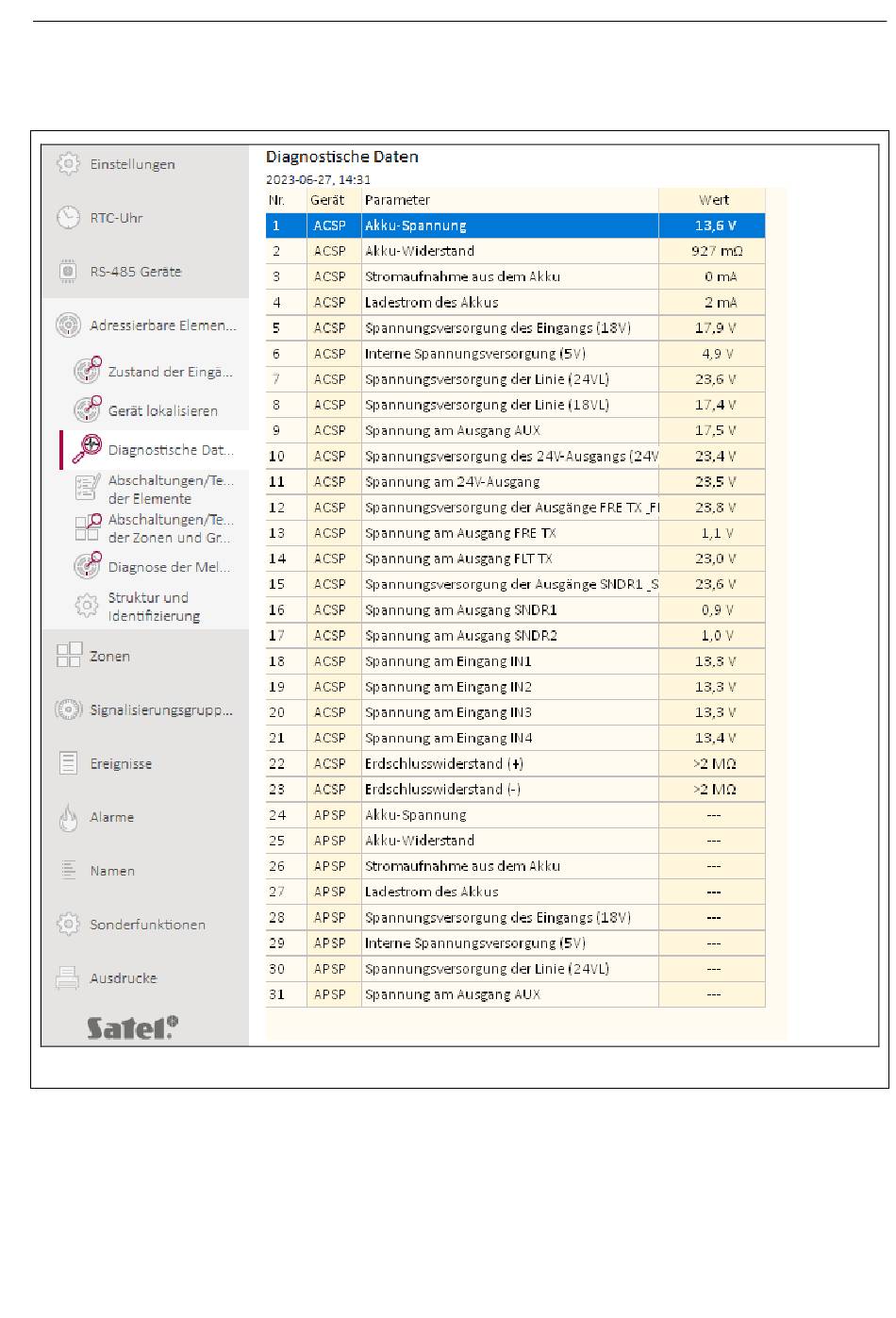Viewport: 896px width, 1318px height.
Task: Select Spannung am Eingang IN4 row
Action: tap(515, 738)
